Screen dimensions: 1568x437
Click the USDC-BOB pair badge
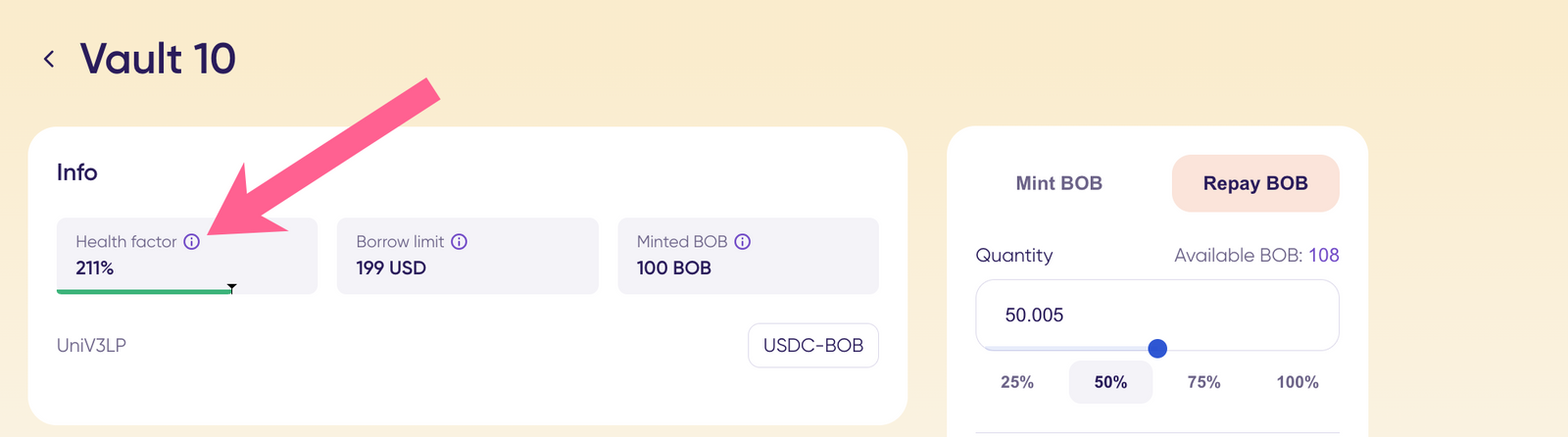coord(813,346)
